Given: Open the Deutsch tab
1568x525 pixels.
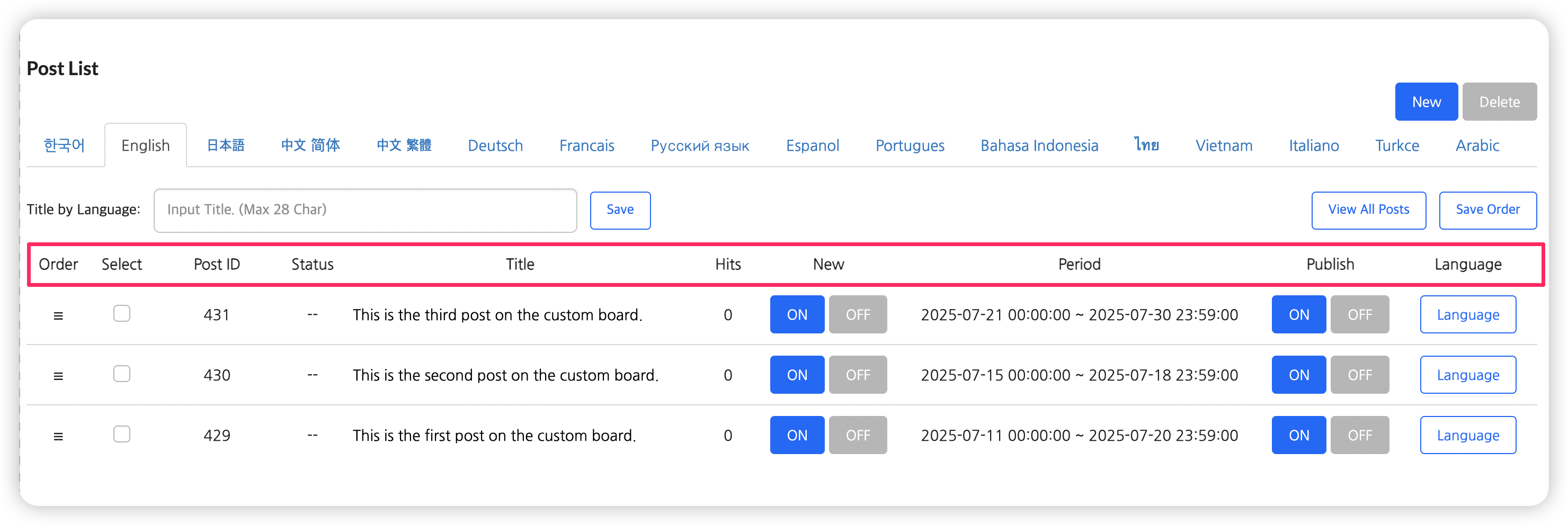Looking at the screenshot, I should tap(495, 146).
